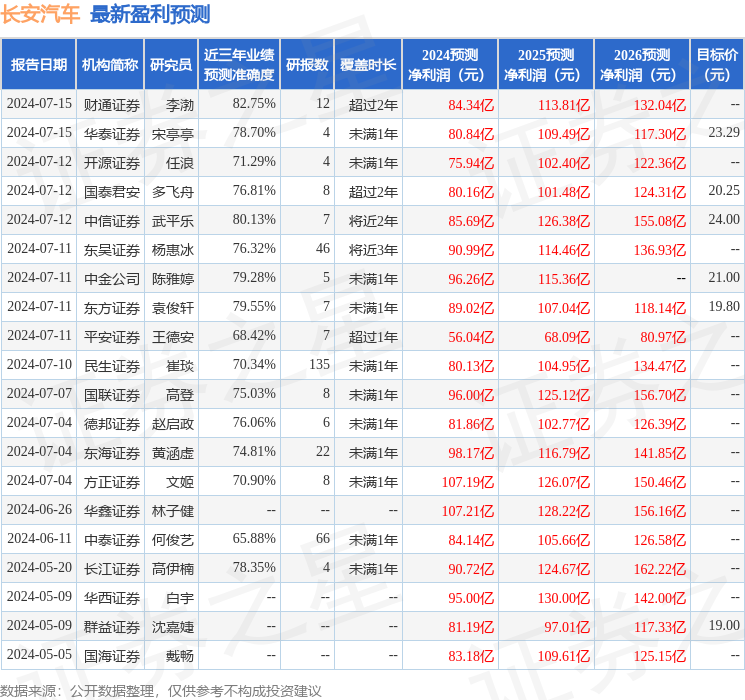Click the 23.29 target price
Image resolution: width=745 pixels, height=700 pixels.
pos(724,132)
